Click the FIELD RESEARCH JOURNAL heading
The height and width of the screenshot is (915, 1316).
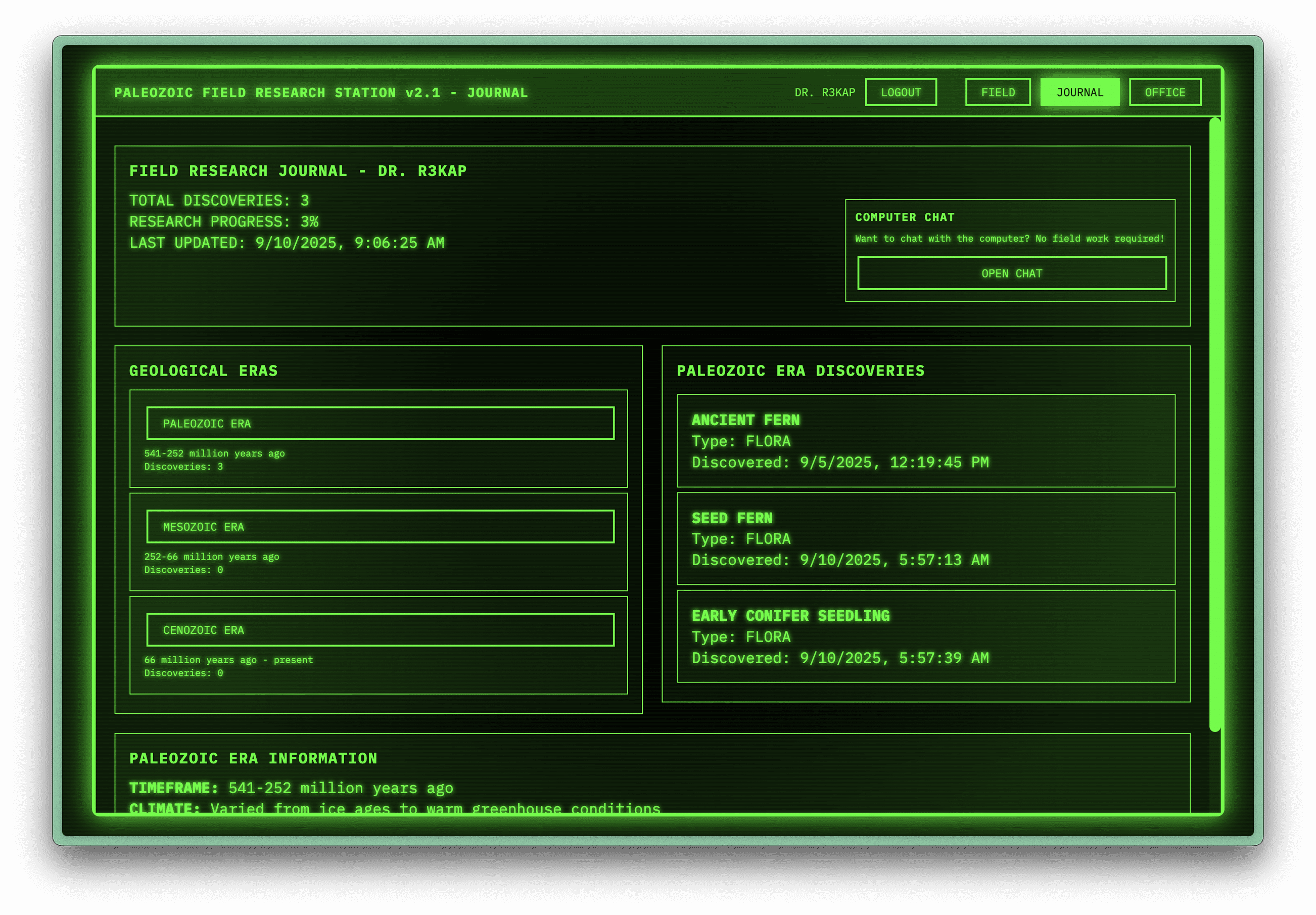tap(298, 171)
